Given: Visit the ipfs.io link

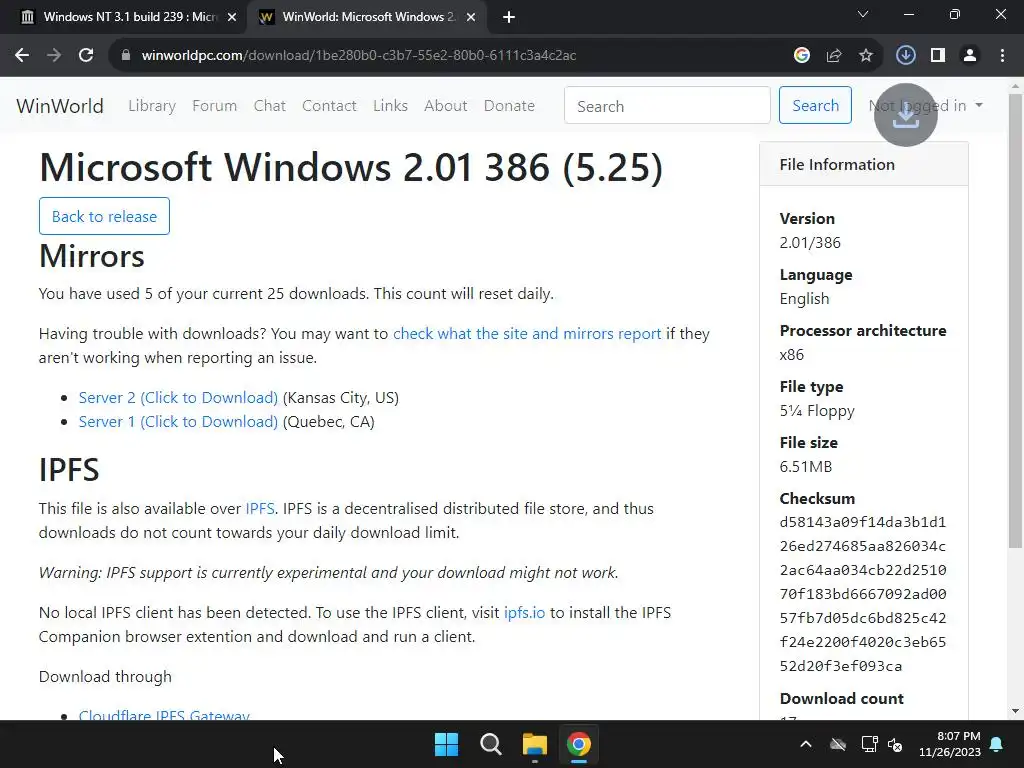Looking at the screenshot, I should tap(524, 613).
